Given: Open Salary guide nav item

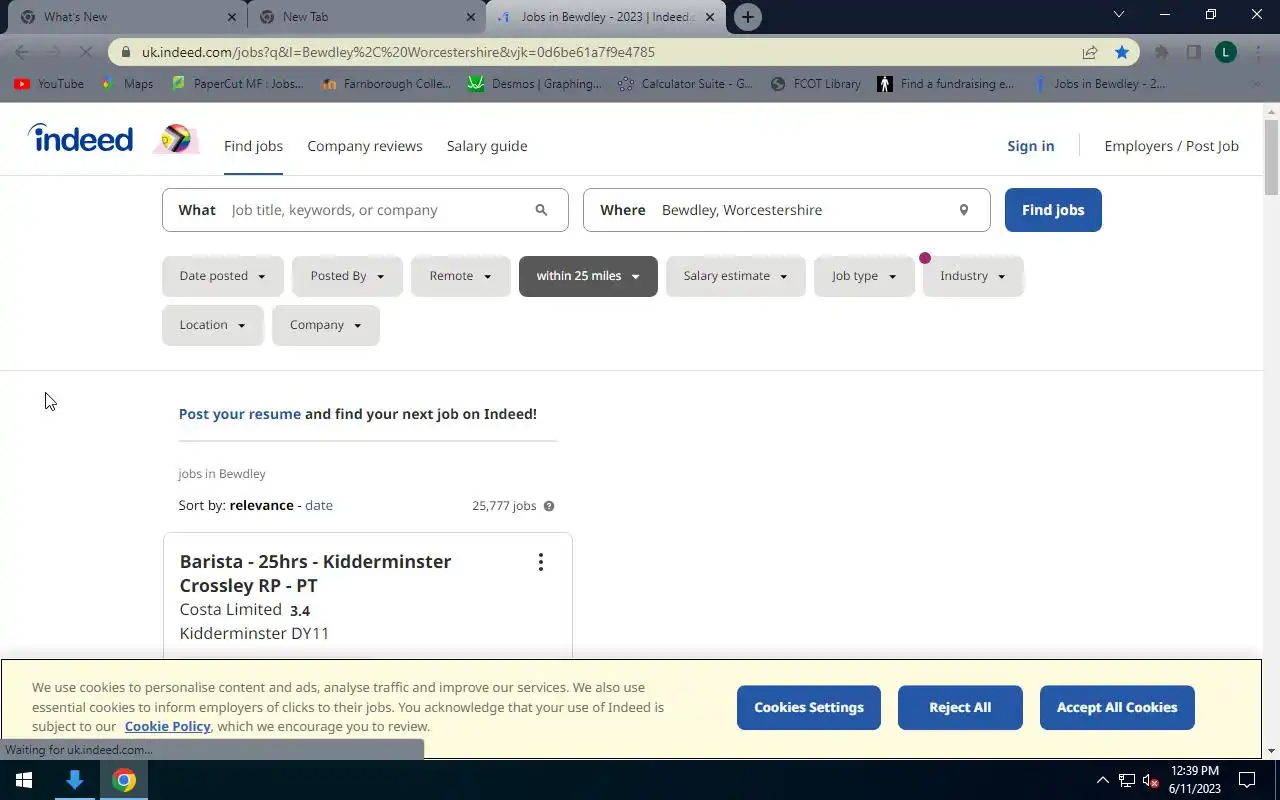Looking at the screenshot, I should tap(487, 146).
